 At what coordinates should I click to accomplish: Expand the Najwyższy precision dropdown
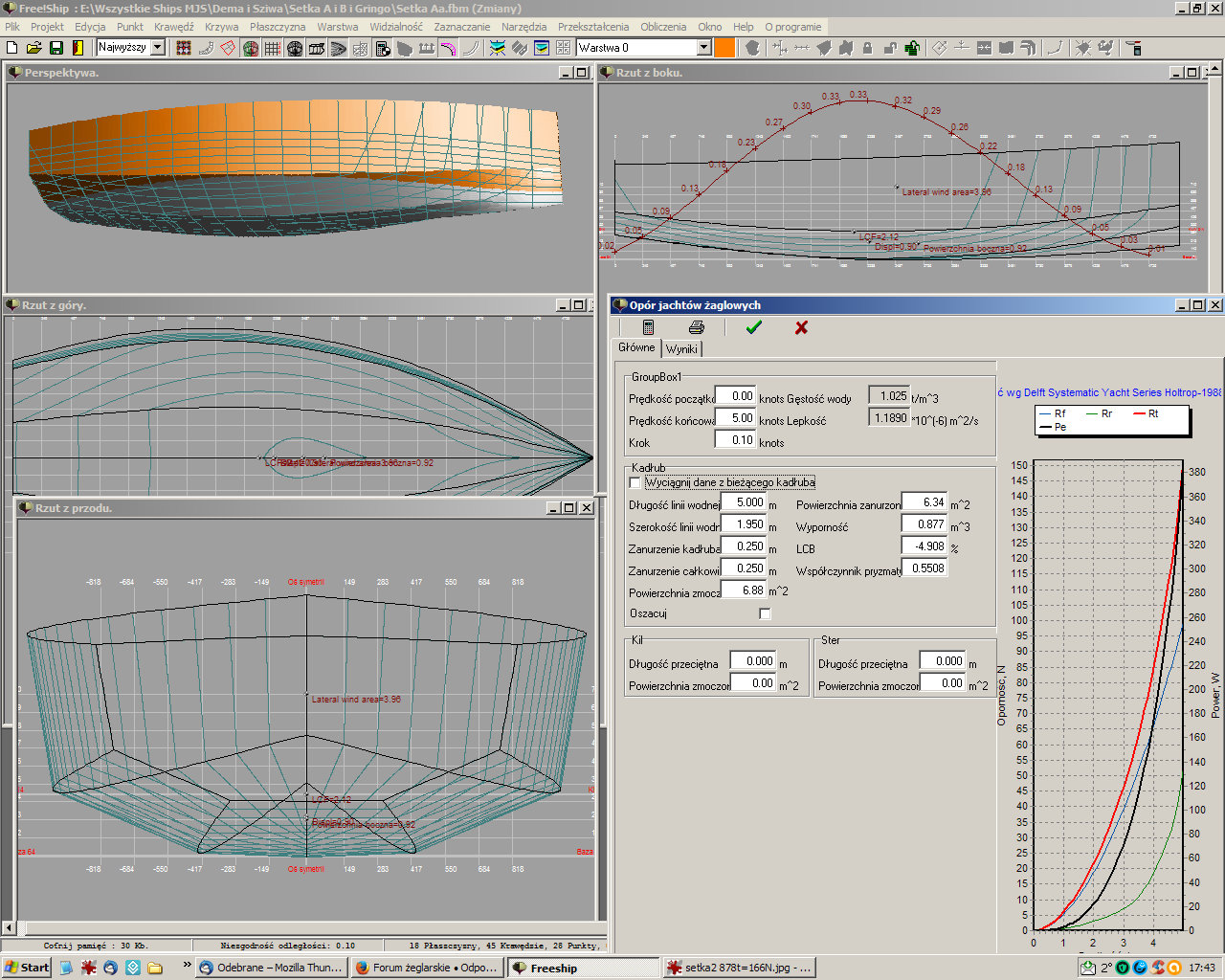pyautogui.click(x=158, y=47)
